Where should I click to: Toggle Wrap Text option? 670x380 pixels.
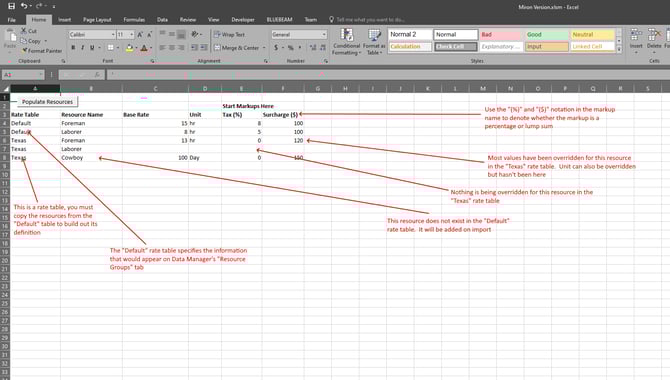[229, 35]
